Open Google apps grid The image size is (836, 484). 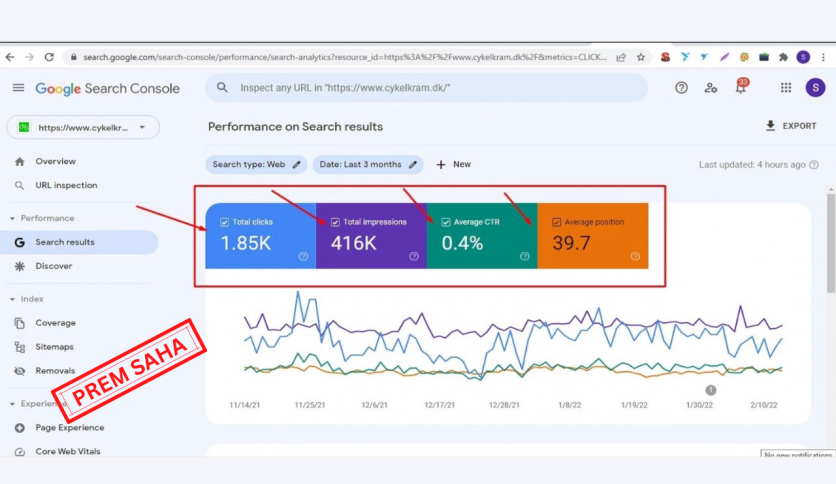[x=786, y=88]
